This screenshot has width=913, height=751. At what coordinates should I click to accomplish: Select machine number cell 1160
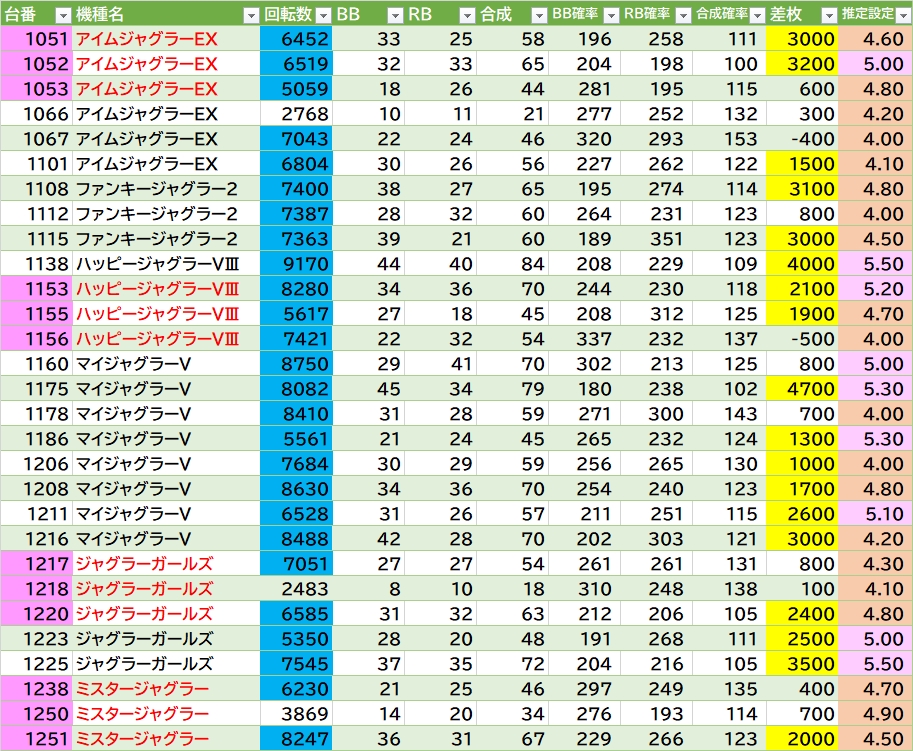36,364
